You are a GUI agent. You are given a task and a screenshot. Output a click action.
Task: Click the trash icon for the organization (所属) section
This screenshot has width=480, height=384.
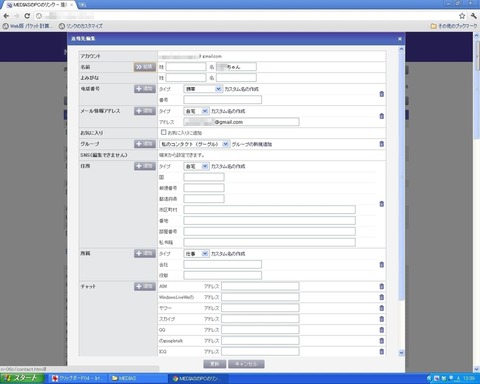click(382, 264)
